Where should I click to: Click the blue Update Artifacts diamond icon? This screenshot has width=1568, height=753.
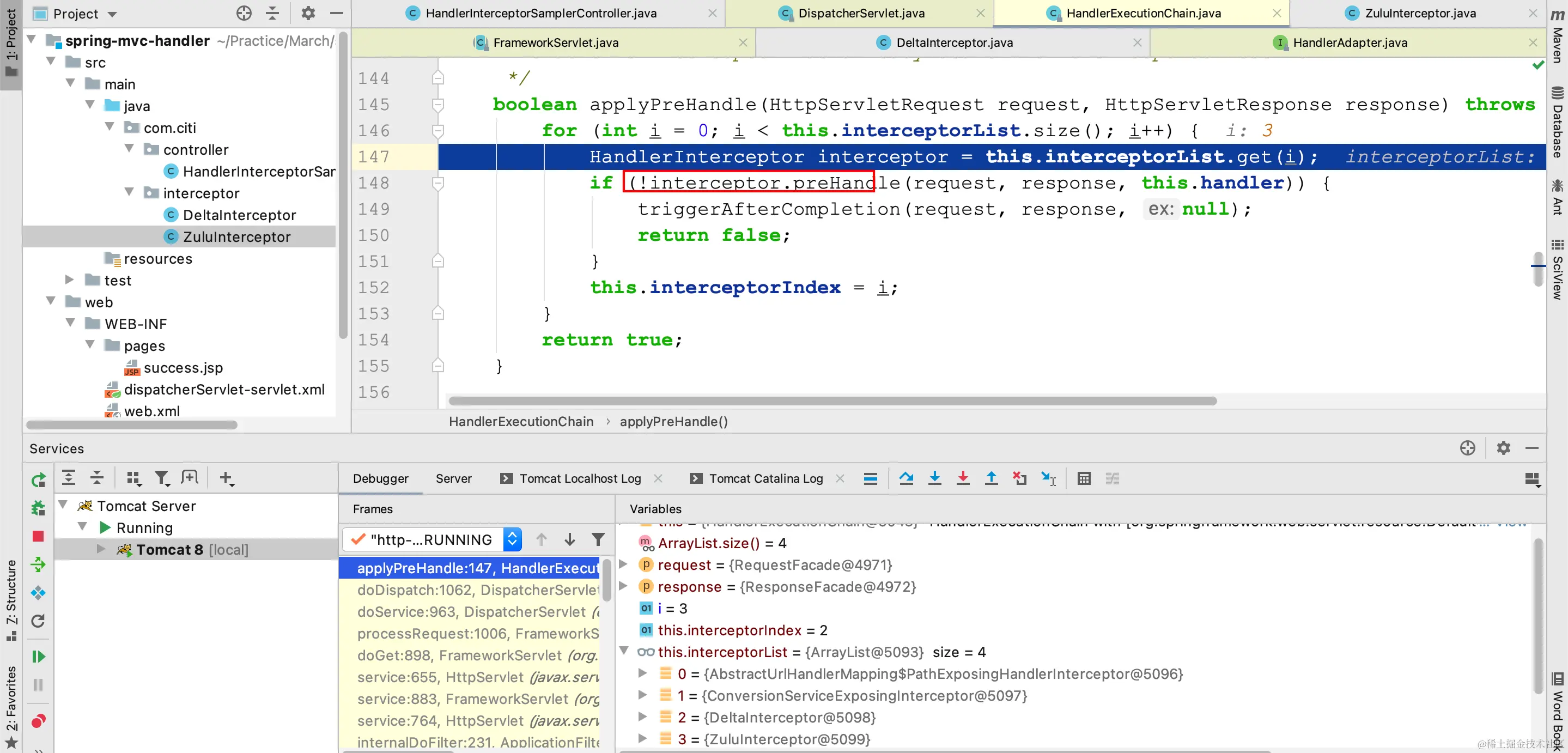point(38,593)
